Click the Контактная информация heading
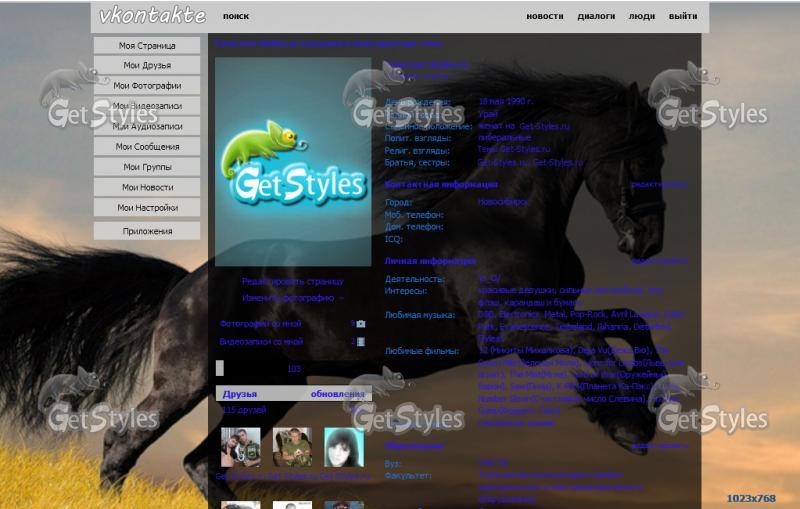 click(441, 185)
